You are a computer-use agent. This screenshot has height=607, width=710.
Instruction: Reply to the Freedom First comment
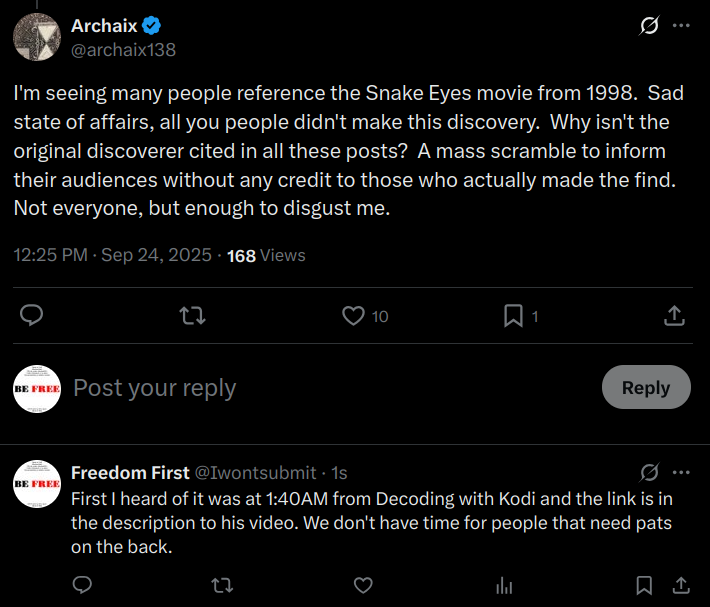(83, 585)
